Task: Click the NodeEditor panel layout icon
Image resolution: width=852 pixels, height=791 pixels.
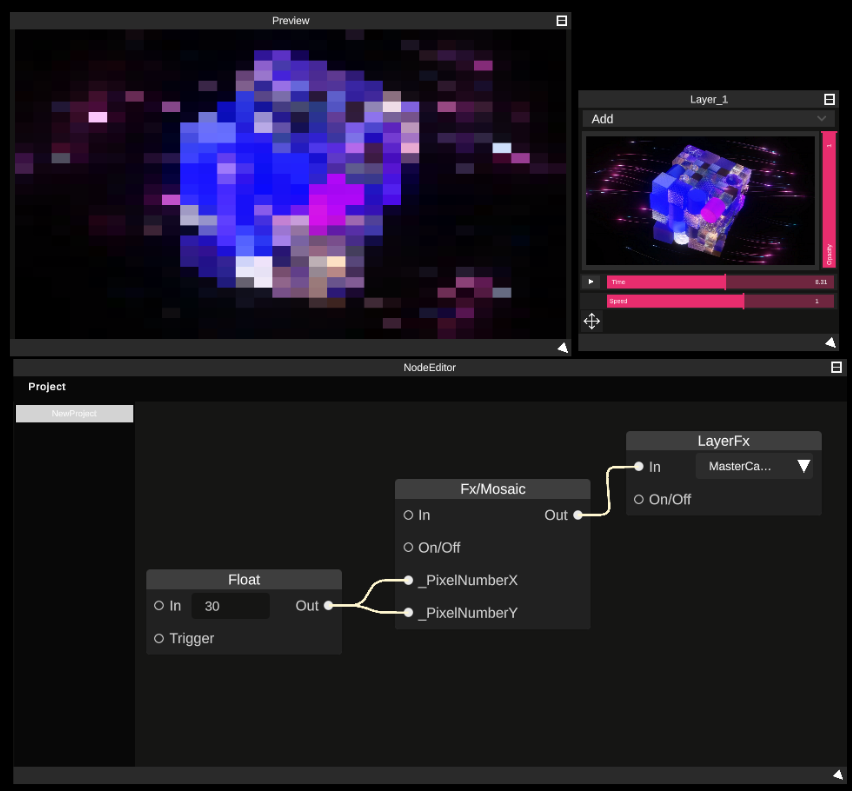Action: (x=836, y=367)
